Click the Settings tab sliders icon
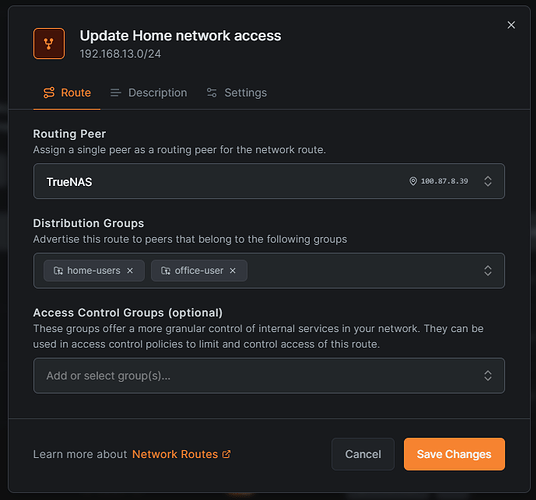The width and height of the screenshot is (536, 500). point(212,93)
